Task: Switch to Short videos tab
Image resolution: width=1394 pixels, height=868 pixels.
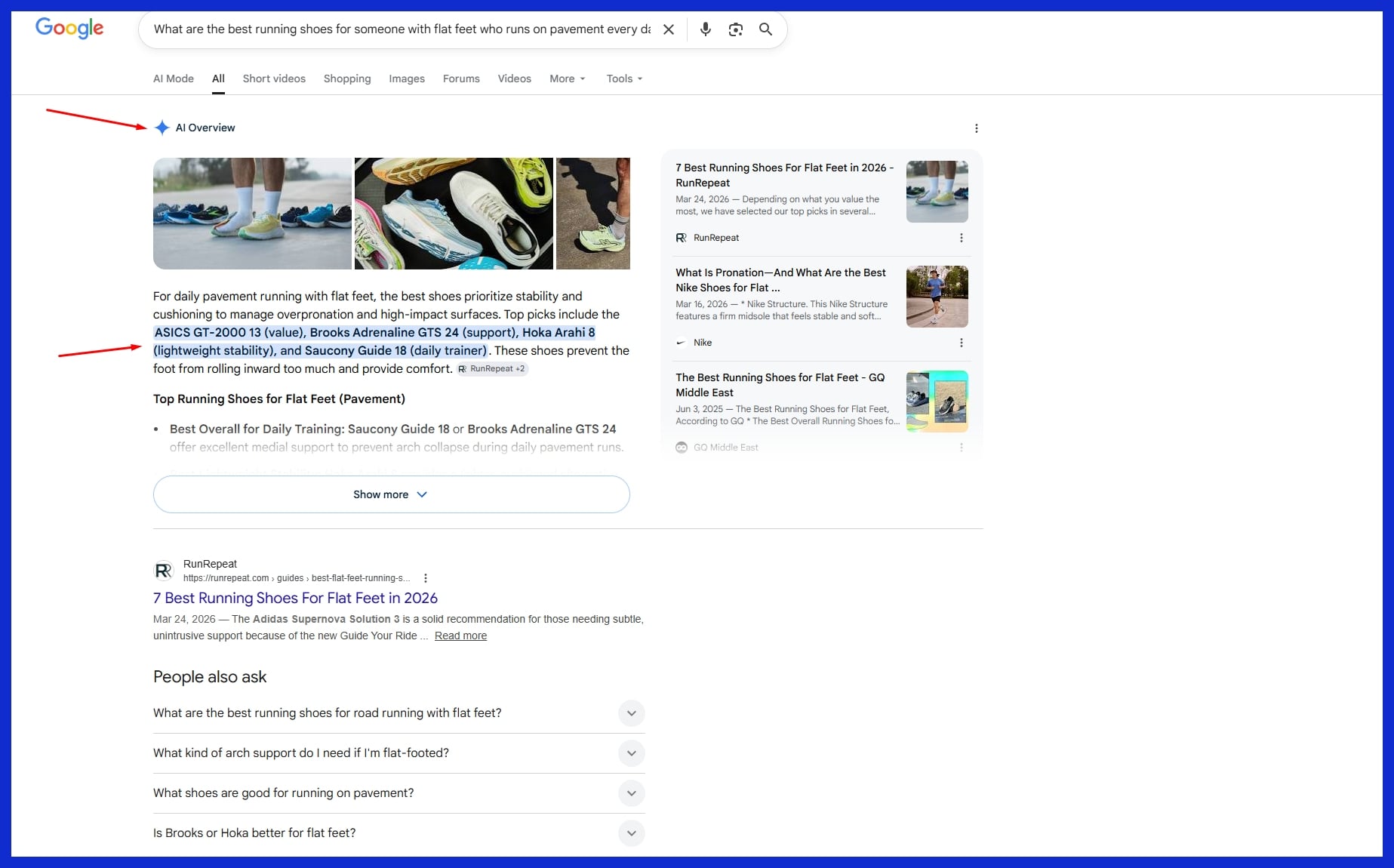Action: [274, 78]
